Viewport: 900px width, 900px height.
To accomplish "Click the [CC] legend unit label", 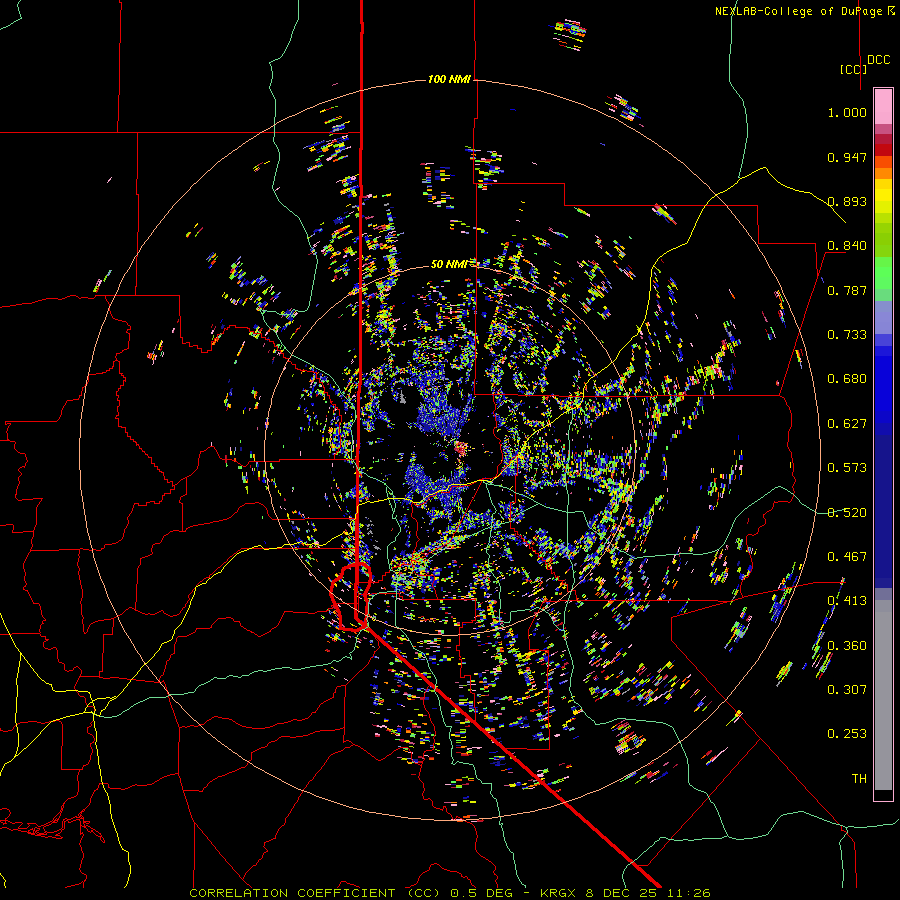I will click(853, 69).
